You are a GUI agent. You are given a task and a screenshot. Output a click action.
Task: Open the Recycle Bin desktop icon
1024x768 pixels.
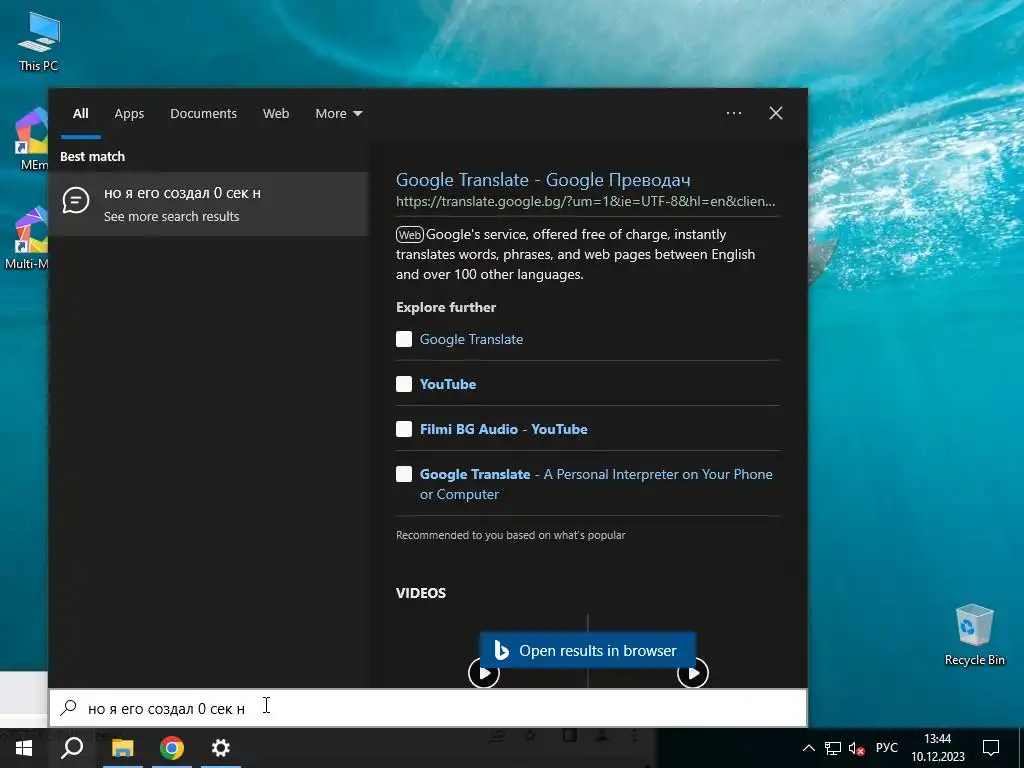pos(974,635)
